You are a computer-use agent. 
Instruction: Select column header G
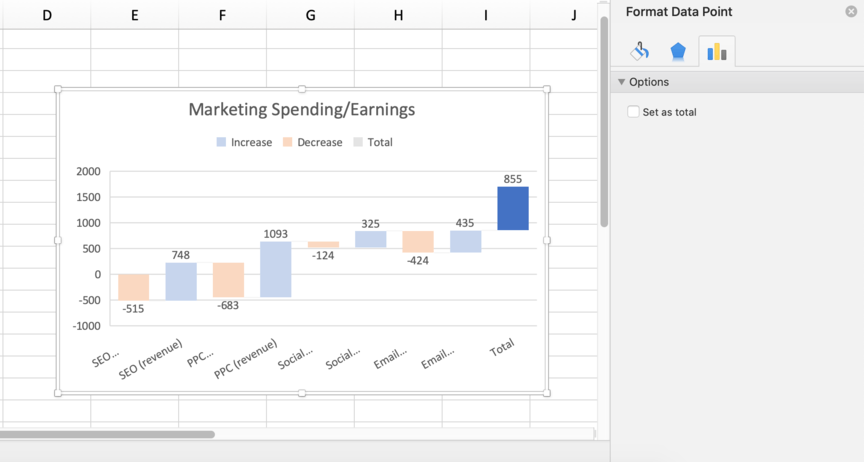click(310, 15)
